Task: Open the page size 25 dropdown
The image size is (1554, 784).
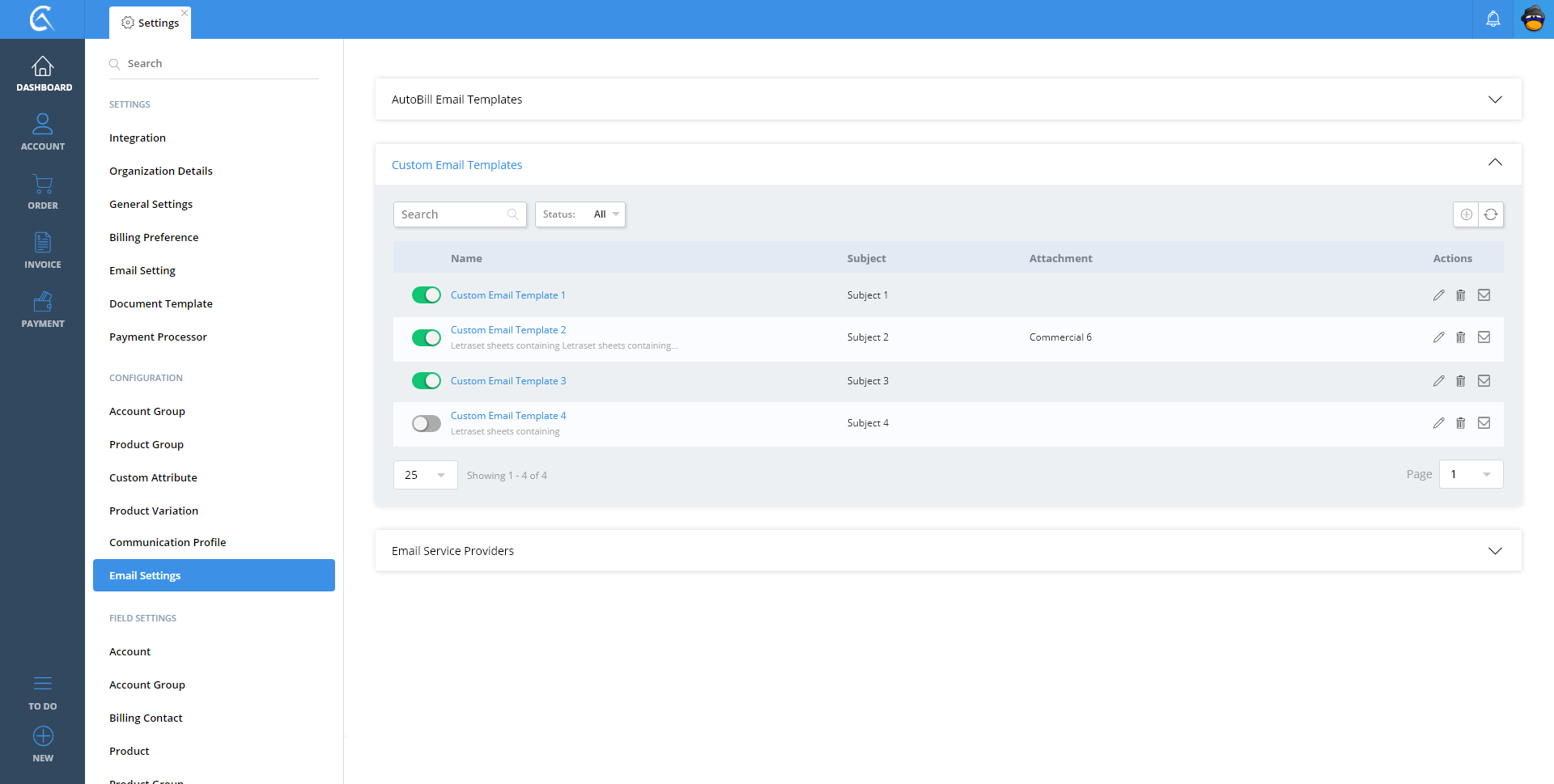Action: tap(425, 475)
